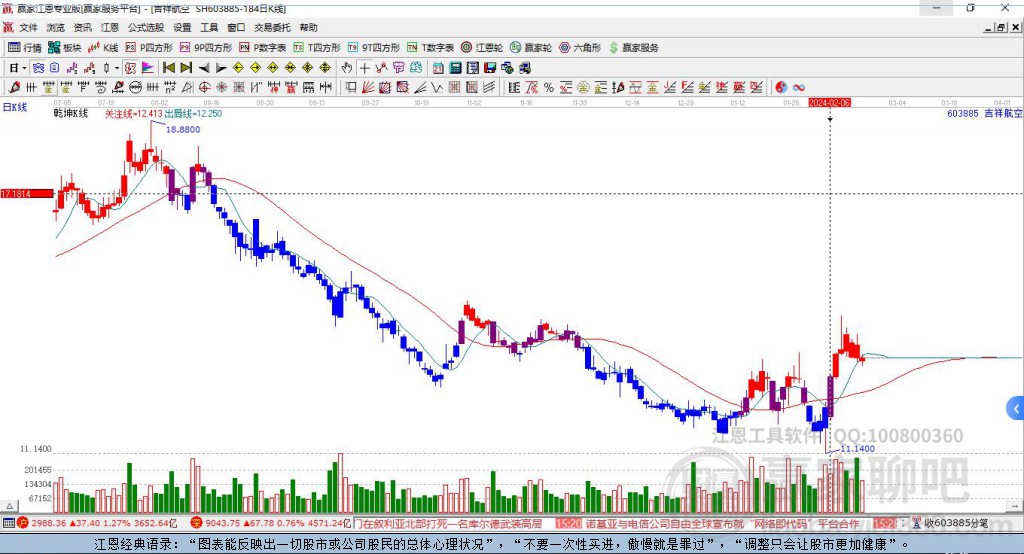Click the red-blue yin-yang icon
The width and height of the screenshot is (1024, 554).
pyautogui.click(x=781, y=88)
